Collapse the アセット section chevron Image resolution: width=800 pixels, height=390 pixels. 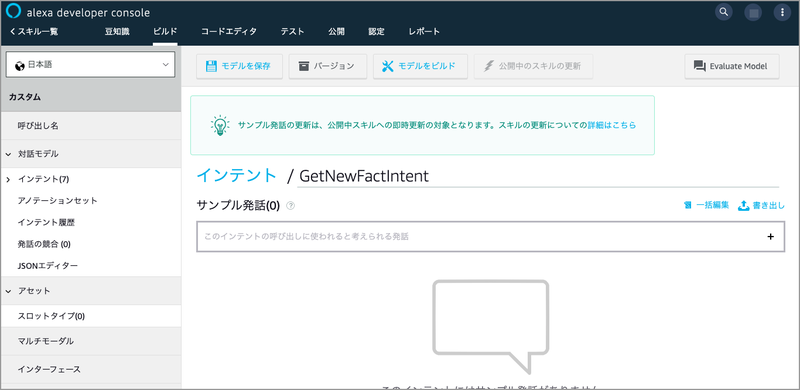pyautogui.click(x=8, y=291)
